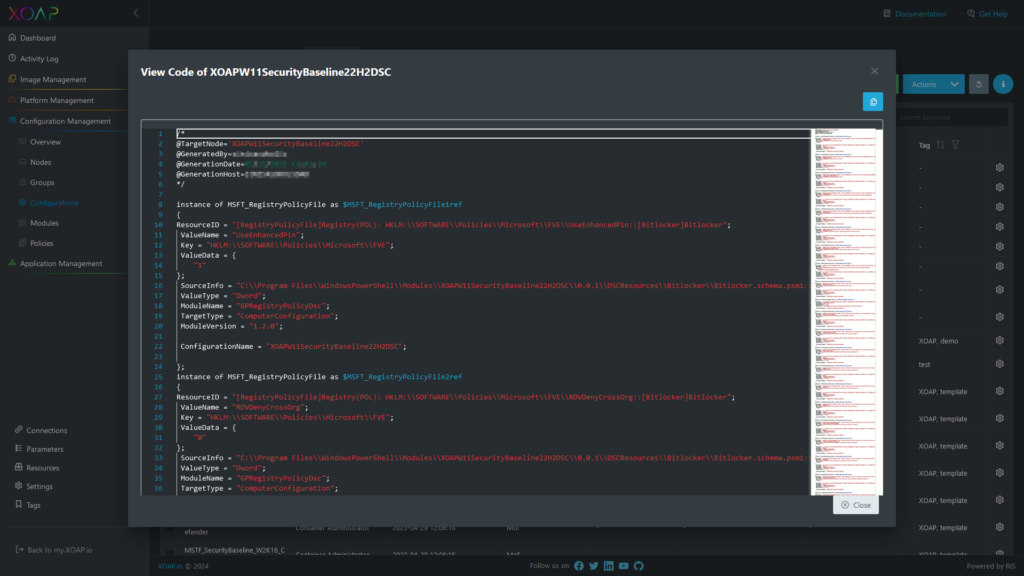The image size is (1024, 576).
Task: Click the Documentation book icon
Action: point(887,14)
